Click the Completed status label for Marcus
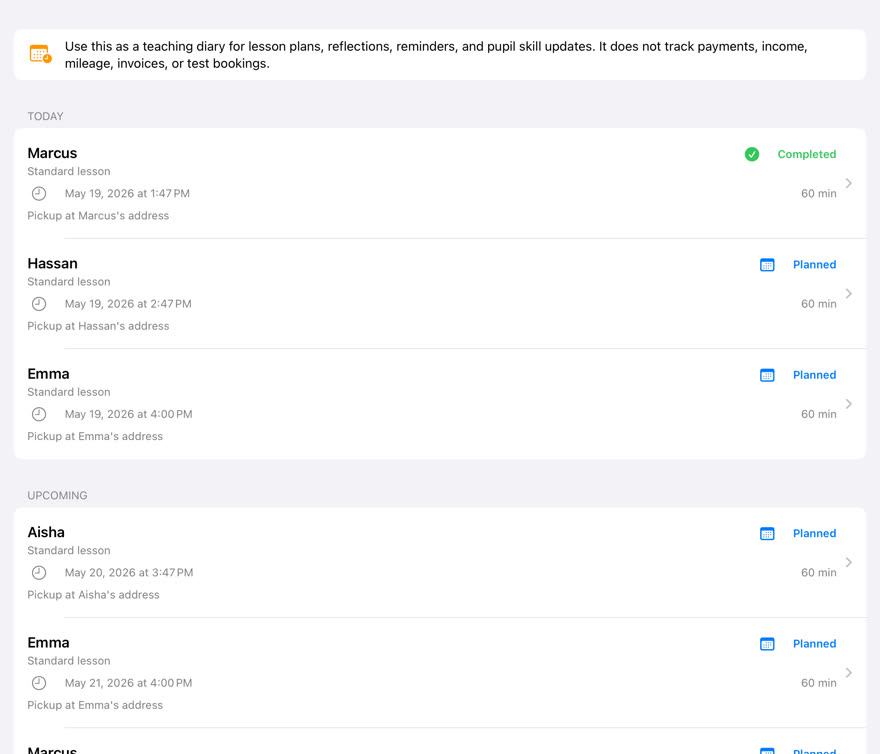Viewport: 880px width, 754px height. pos(806,154)
